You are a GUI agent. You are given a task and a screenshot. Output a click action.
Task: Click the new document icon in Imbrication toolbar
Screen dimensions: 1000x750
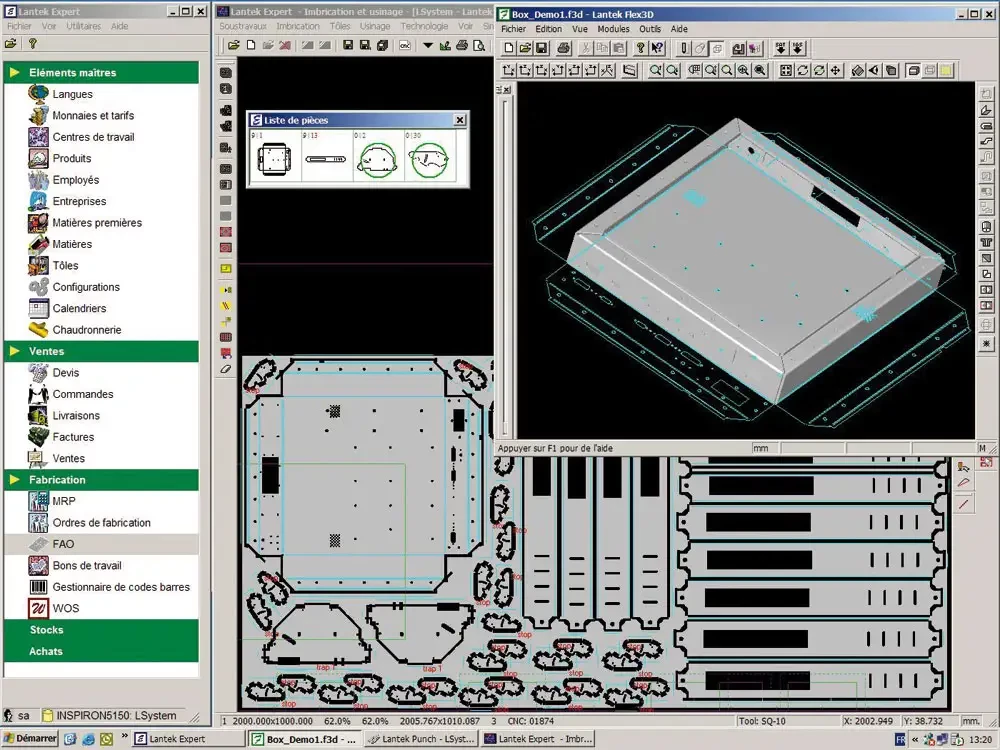coord(251,45)
